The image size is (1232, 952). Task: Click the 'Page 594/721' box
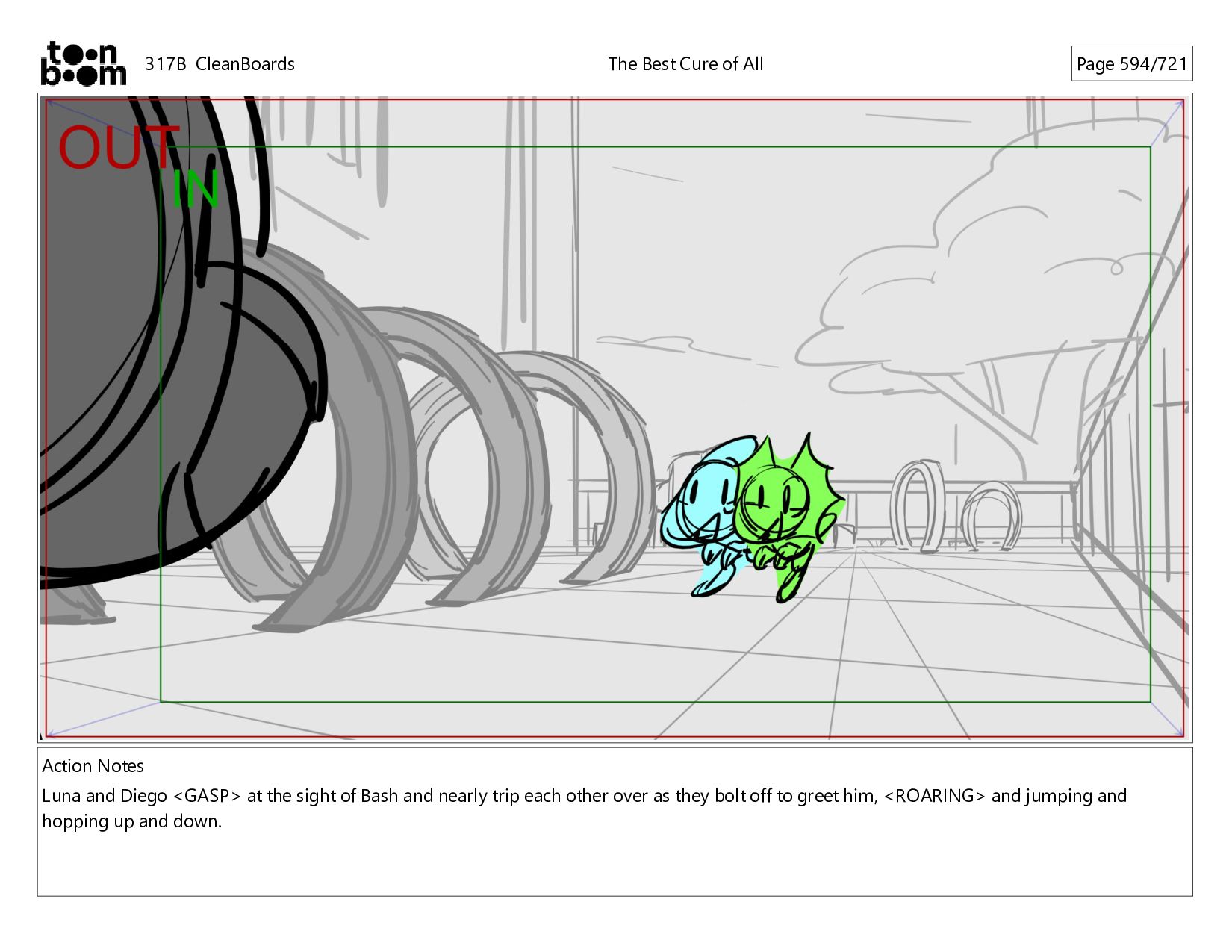[1131, 64]
